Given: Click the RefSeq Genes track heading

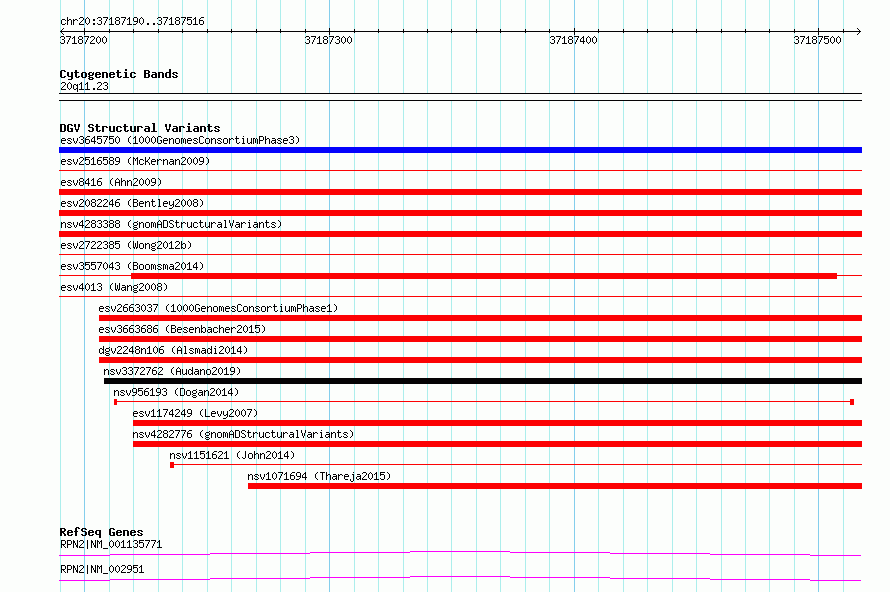Looking at the screenshot, I should [x=102, y=532].
